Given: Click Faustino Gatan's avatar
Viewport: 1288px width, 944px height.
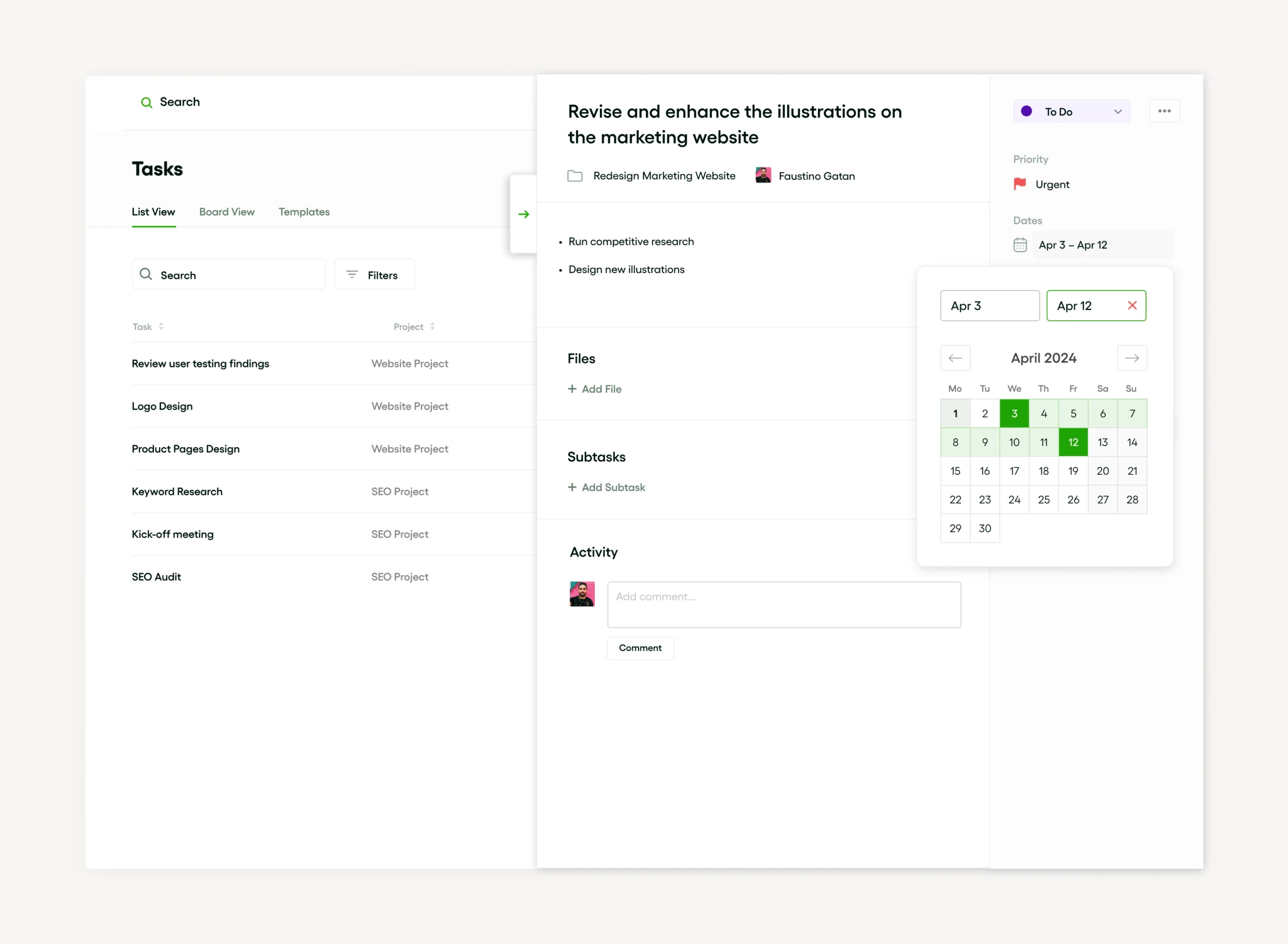Looking at the screenshot, I should [763, 176].
